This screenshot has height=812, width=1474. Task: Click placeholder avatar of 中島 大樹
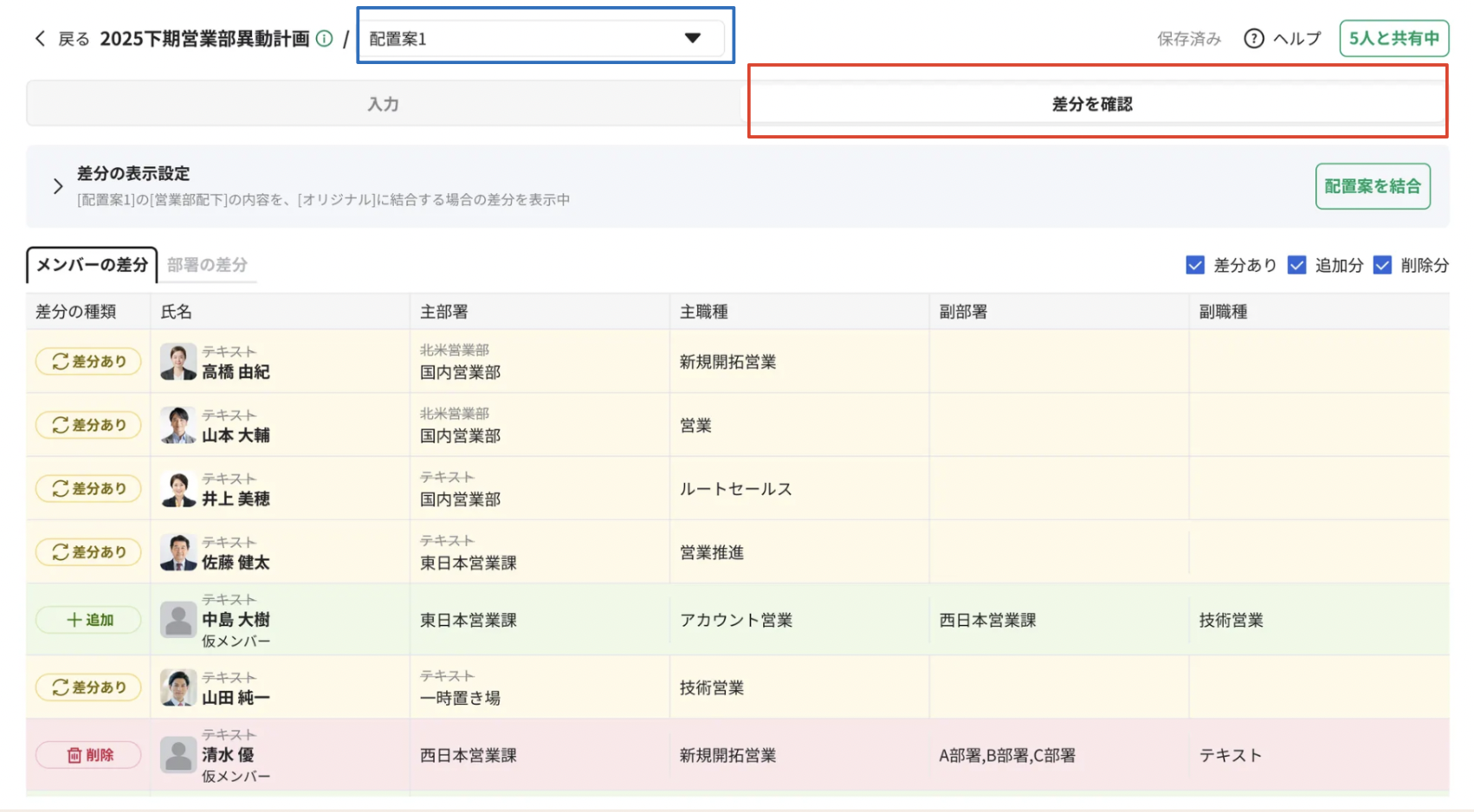pos(178,620)
